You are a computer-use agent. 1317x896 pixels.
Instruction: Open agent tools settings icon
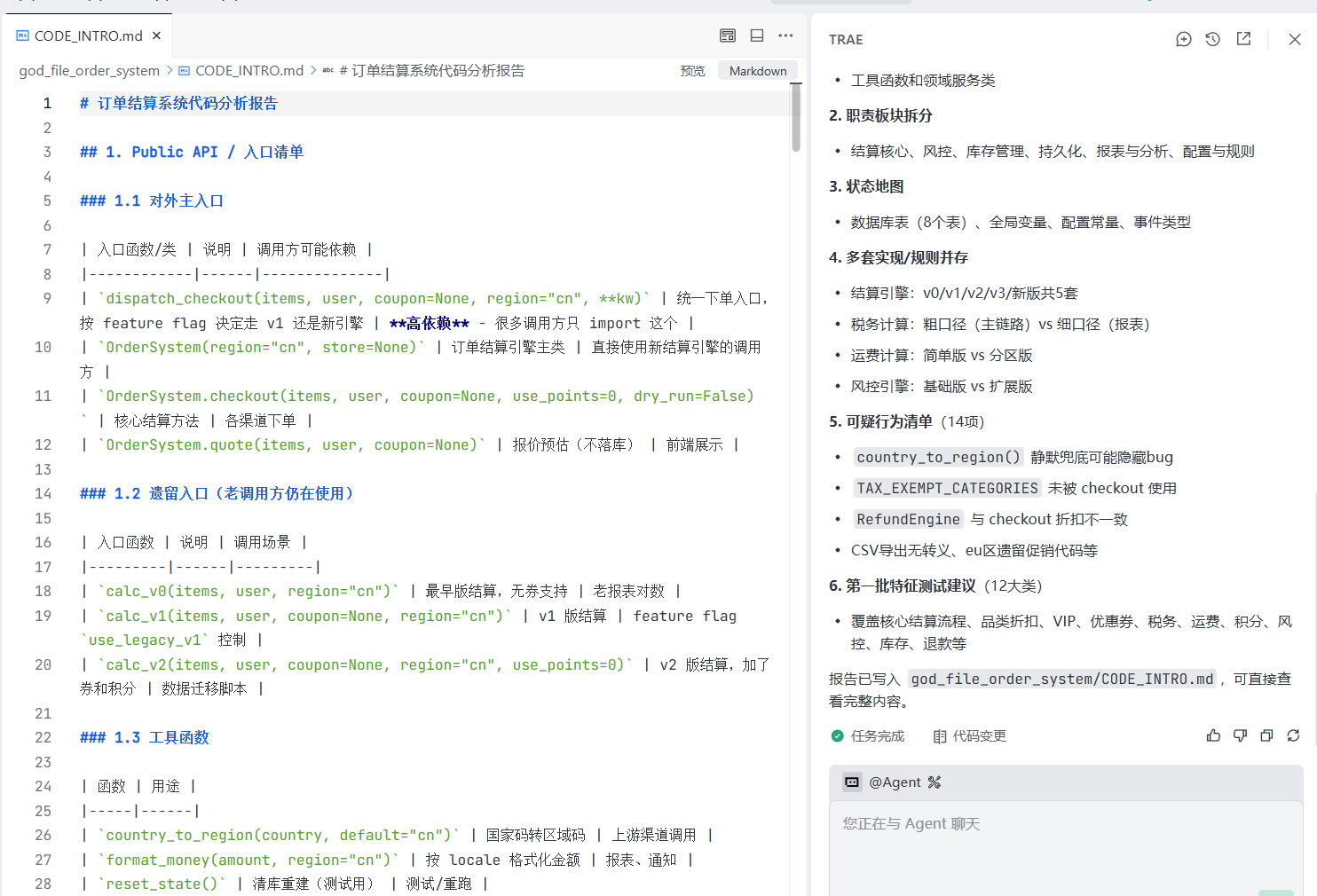coord(935,782)
